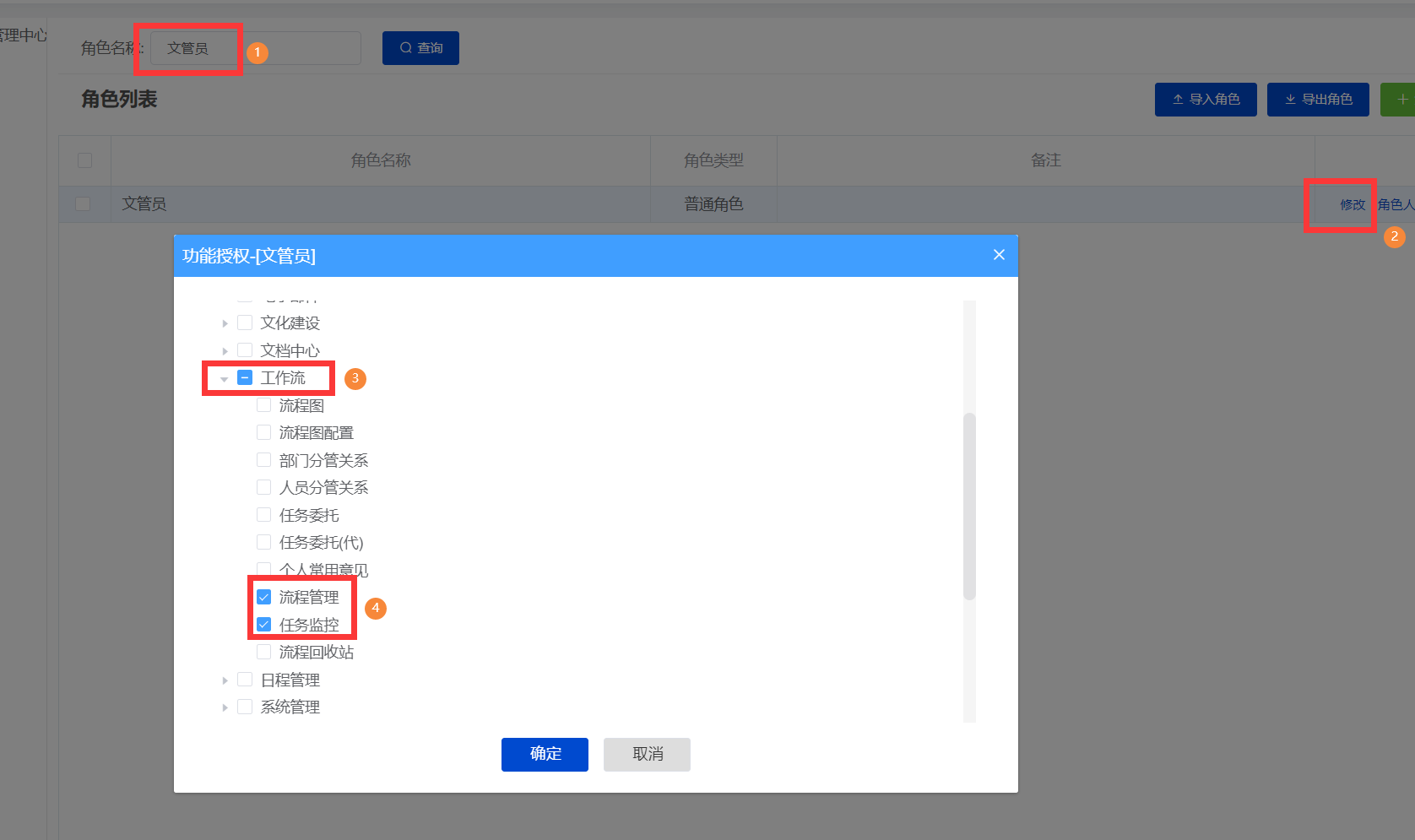Check the 任务委托 checkbox
Screen dimensions: 1415x840
coord(264,515)
